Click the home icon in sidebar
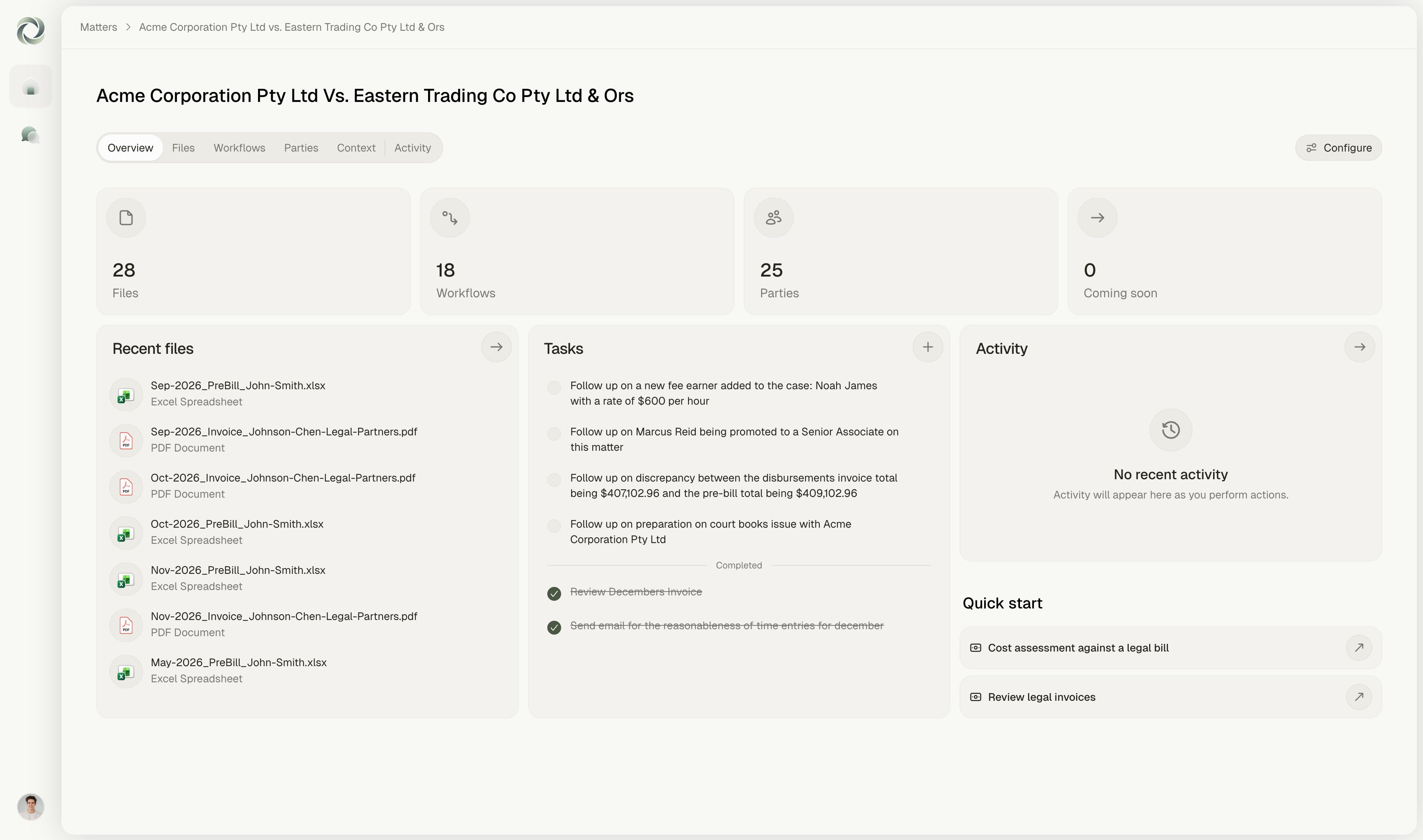This screenshot has height=840, width=1423. pos(30,87)
